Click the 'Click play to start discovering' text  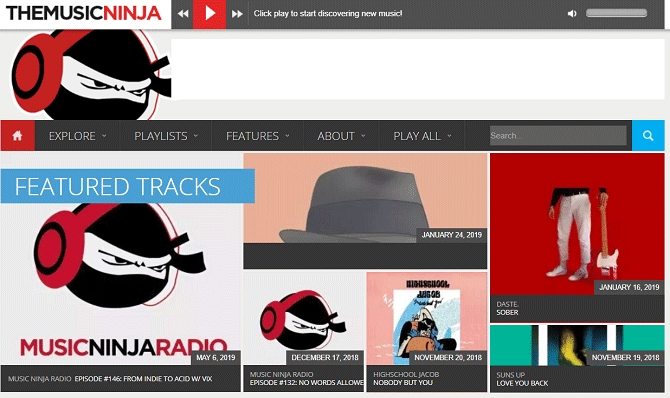tap(328, 14)
